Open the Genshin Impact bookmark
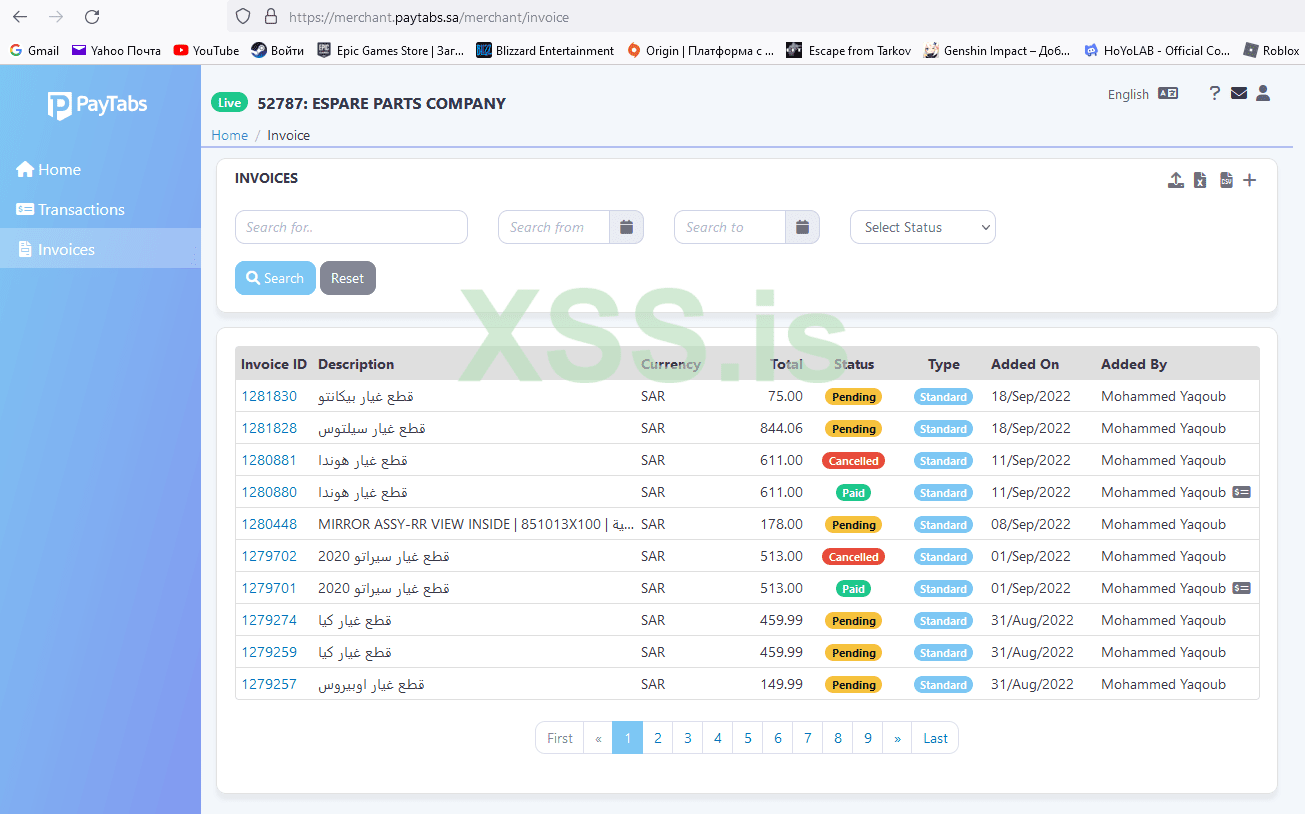The image size is (1305, 814). 997,50
